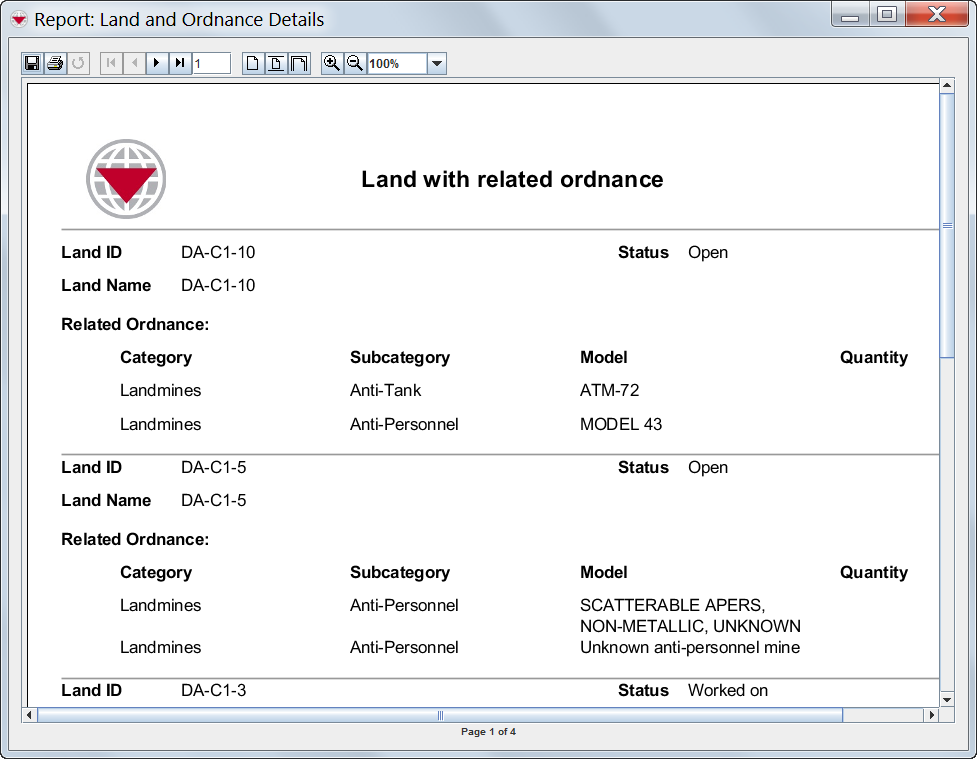This screenshot has width=977, height=759.
Task: Print the report using the printer icon
Action: [x=55, y=64]
